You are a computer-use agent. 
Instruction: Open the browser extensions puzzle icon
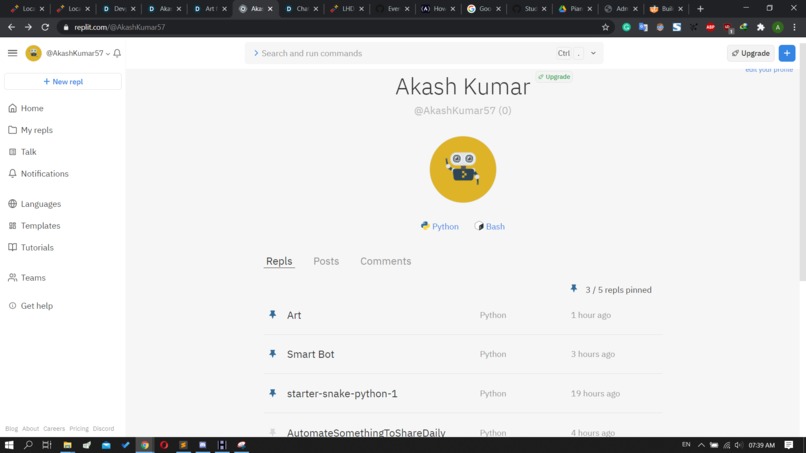(761, 27)
